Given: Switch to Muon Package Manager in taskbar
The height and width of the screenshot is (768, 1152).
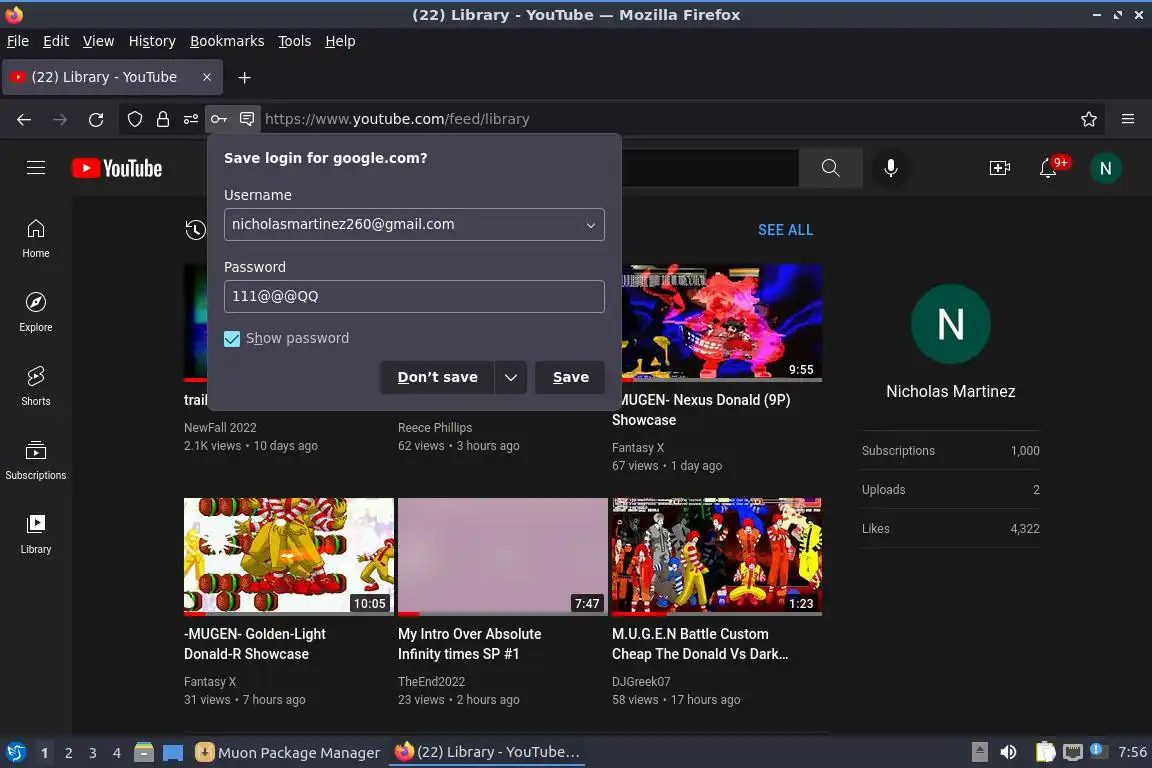Looking at the screenshot, I should coord(288,753).
